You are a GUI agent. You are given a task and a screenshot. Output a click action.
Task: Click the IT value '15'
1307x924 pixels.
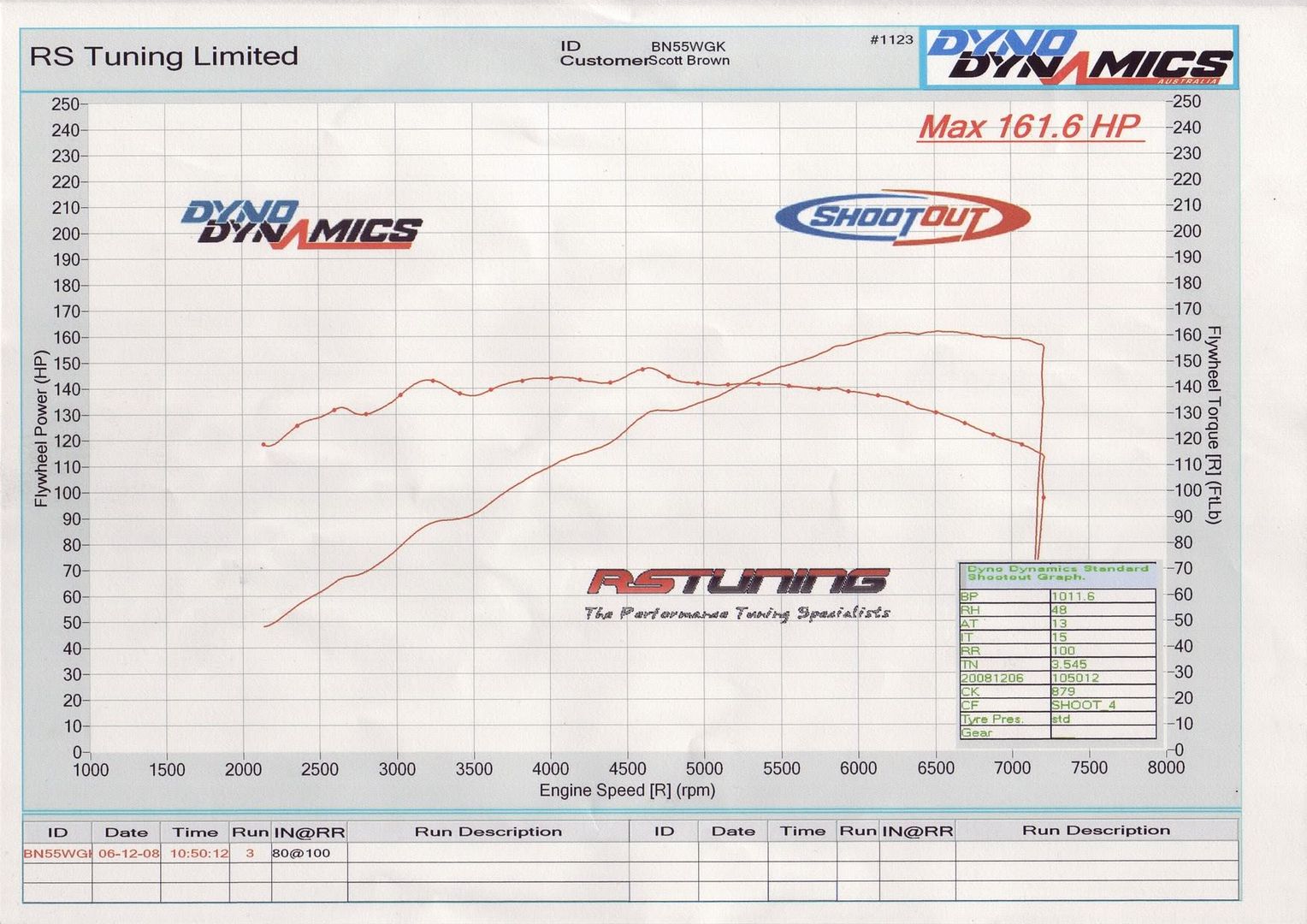1059,637
